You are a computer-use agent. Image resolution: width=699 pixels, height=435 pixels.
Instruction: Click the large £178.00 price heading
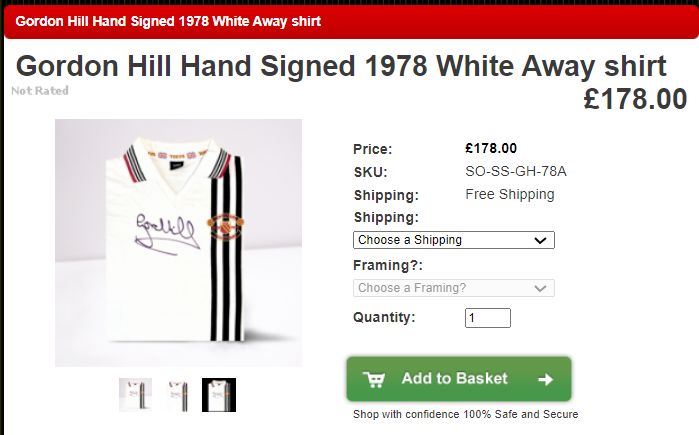[x=635, y=99]
